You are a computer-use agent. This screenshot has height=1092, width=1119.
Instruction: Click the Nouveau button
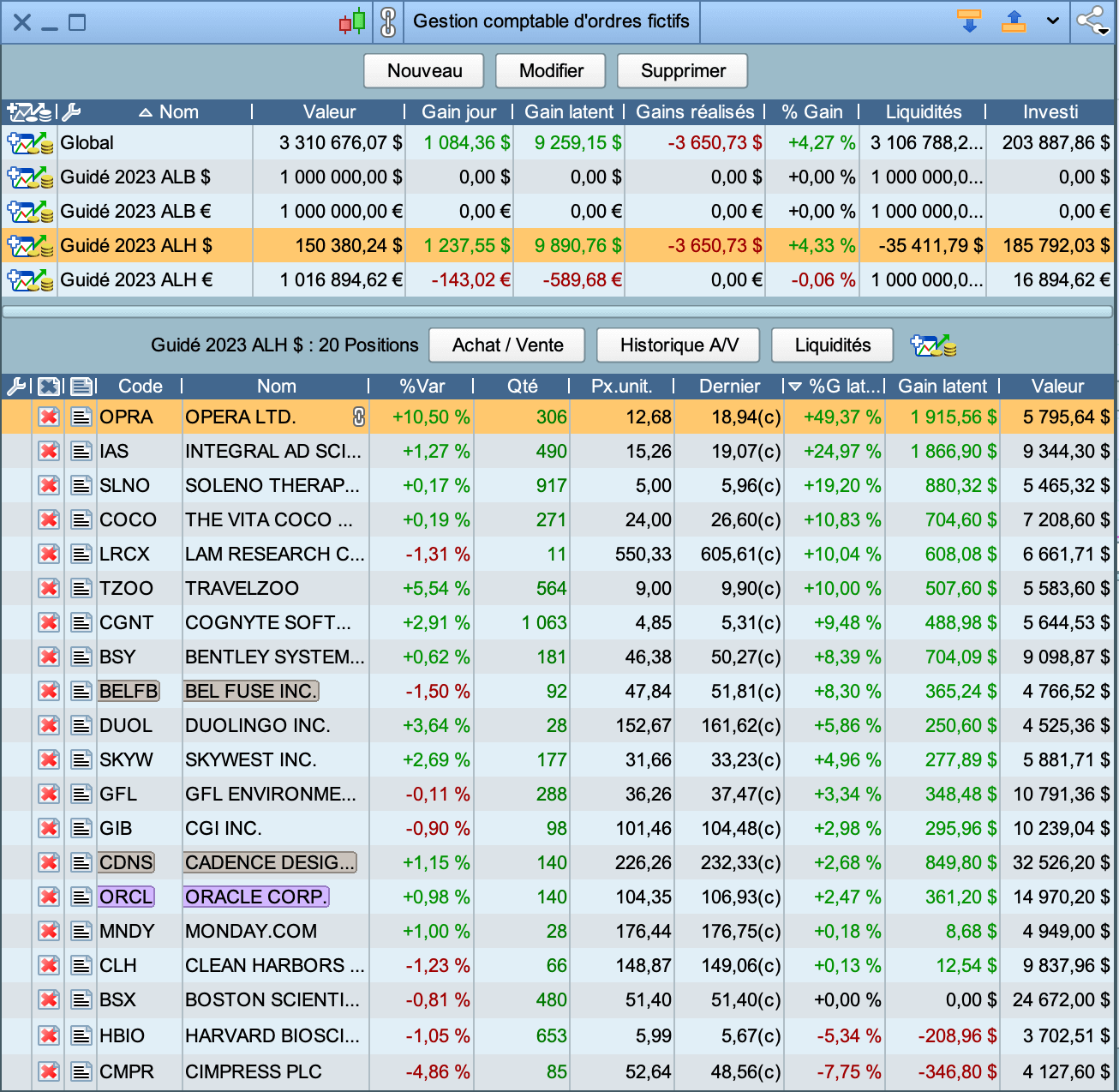pyautogui.click(x=424, y=70)
